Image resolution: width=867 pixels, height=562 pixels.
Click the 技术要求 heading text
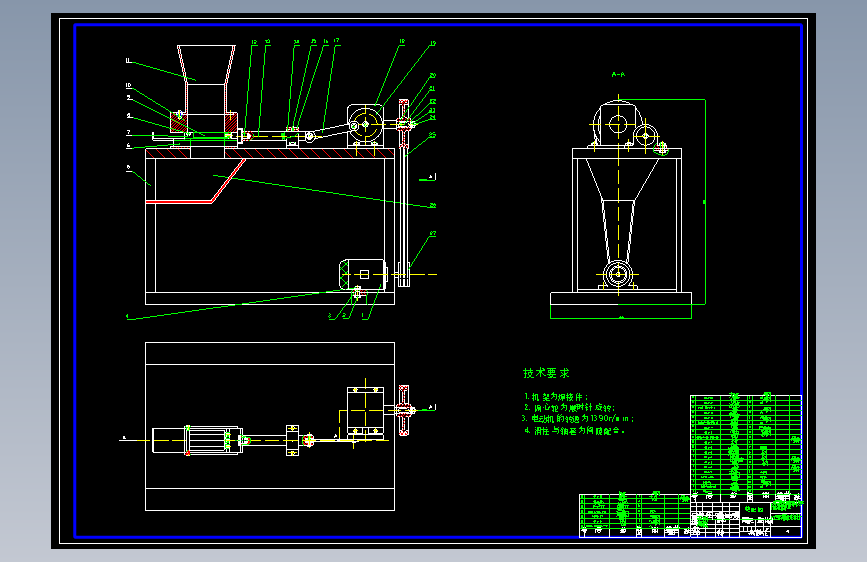click(x=546, y=373)
